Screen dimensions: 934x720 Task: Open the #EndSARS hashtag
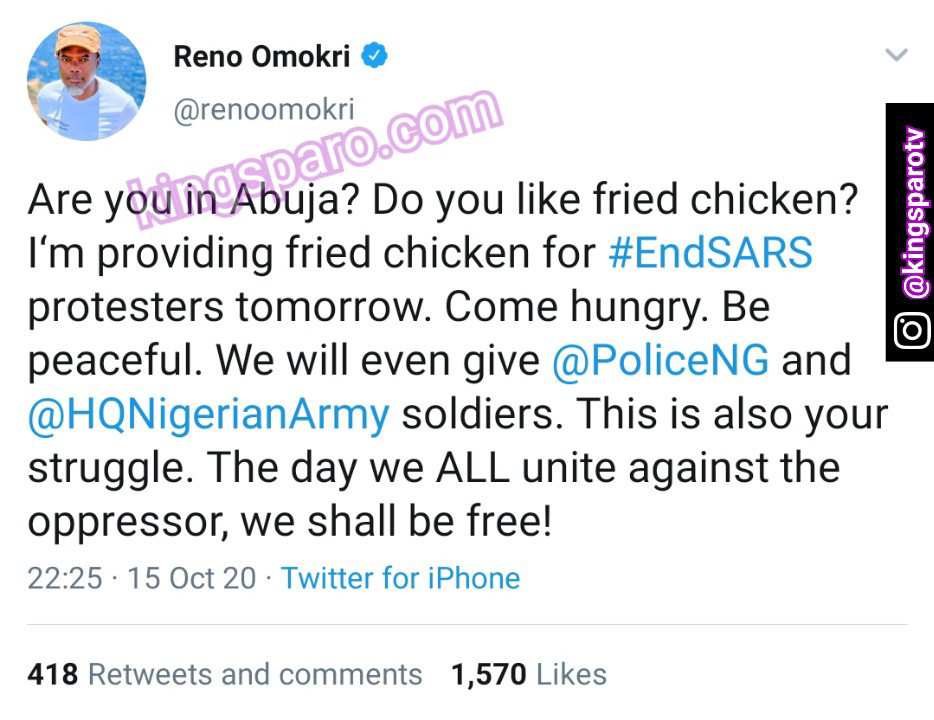tap(710, 253)
